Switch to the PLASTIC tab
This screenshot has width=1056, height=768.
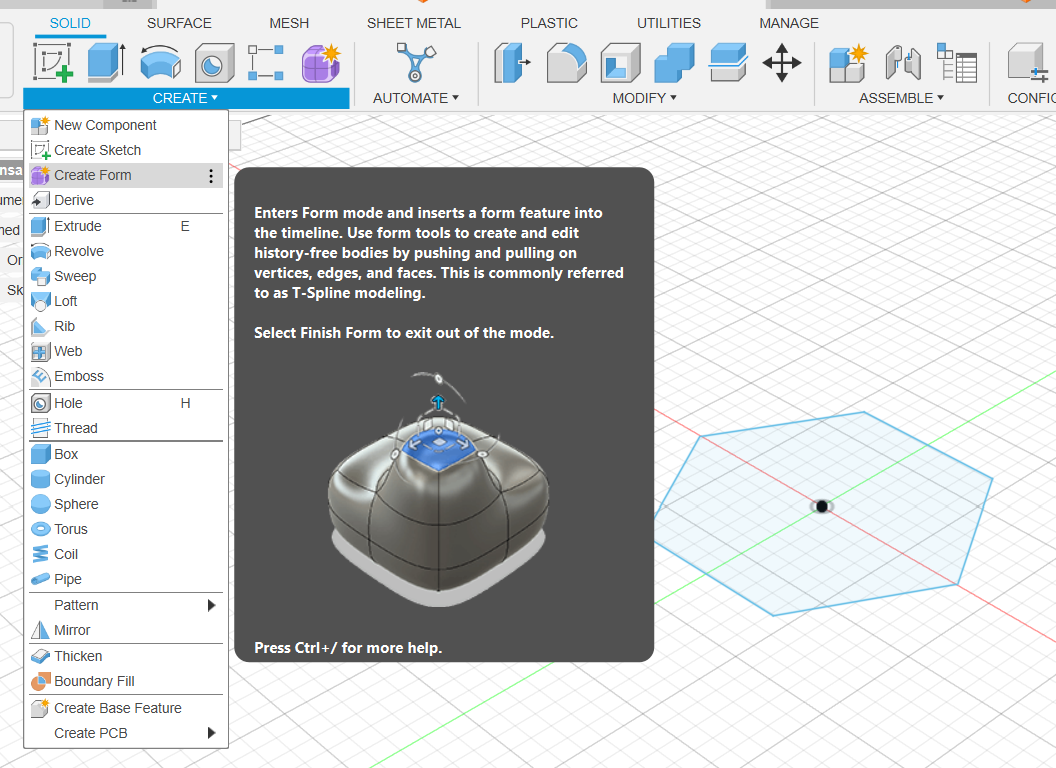549,23
